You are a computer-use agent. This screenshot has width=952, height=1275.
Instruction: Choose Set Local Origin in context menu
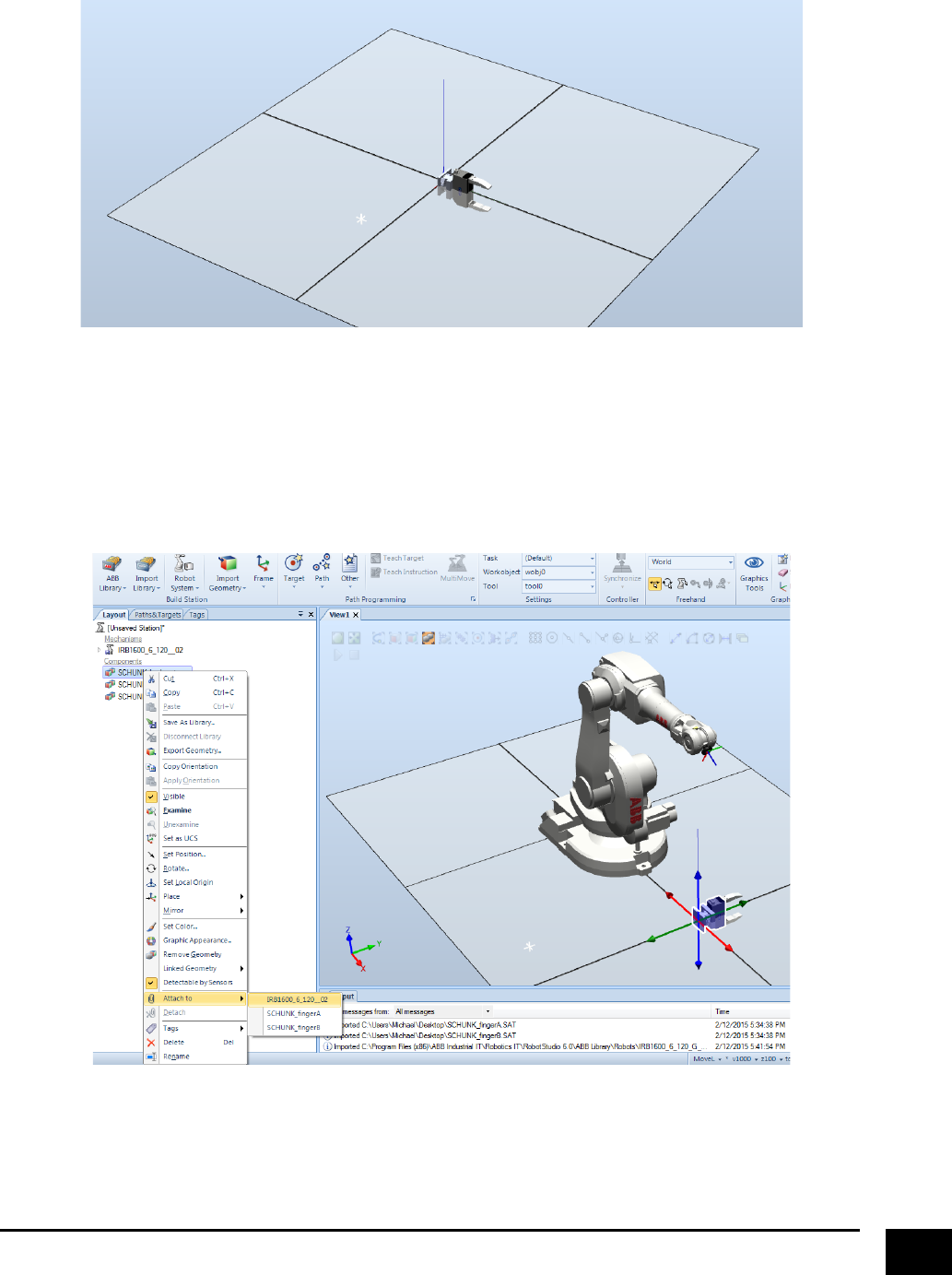(x=195, y=882)
